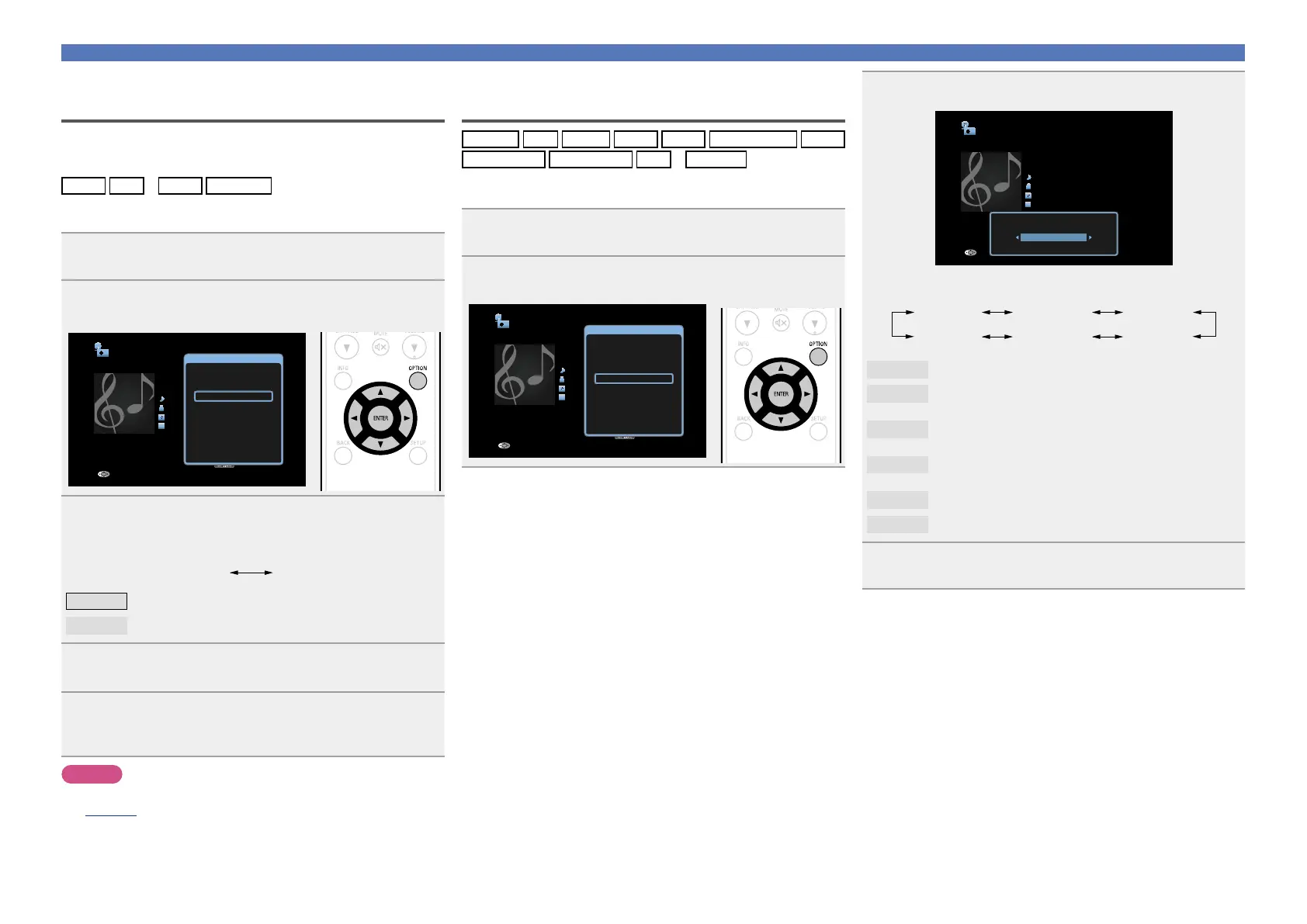Image resolution: width=1307 pixels, height=924 pixels.
Task: Click network source icon in rightmost TV screen
Action: click(968, 129)
